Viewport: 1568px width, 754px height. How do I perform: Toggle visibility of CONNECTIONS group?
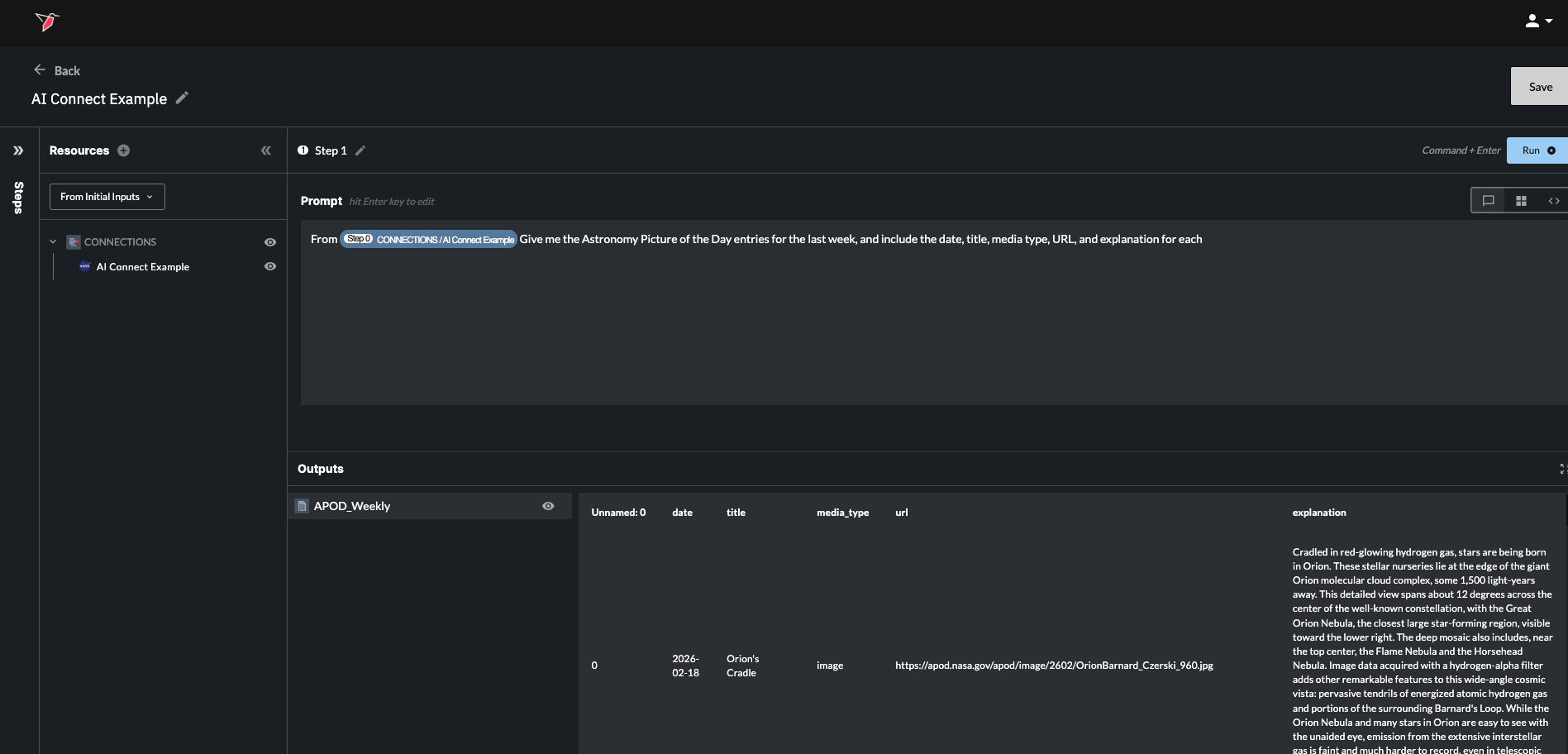pyautogui.click(x=269, y=242)
